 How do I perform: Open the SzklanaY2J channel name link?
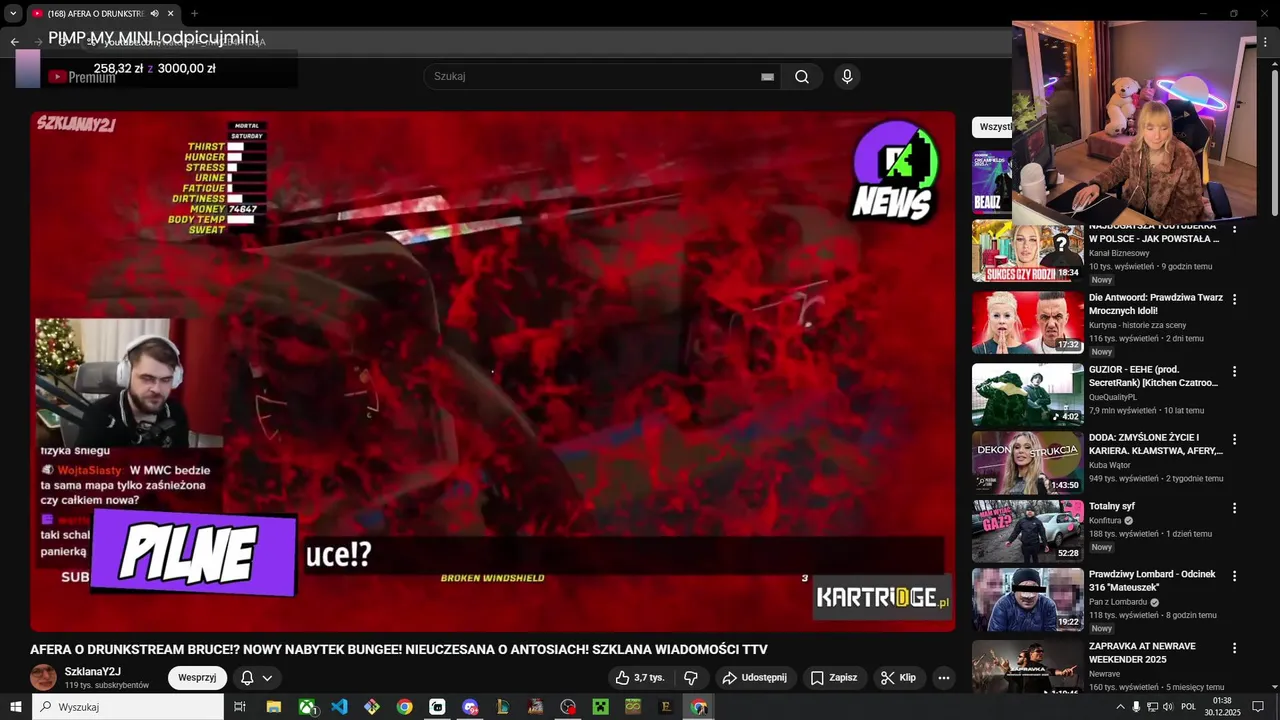[x=93, y=672]
